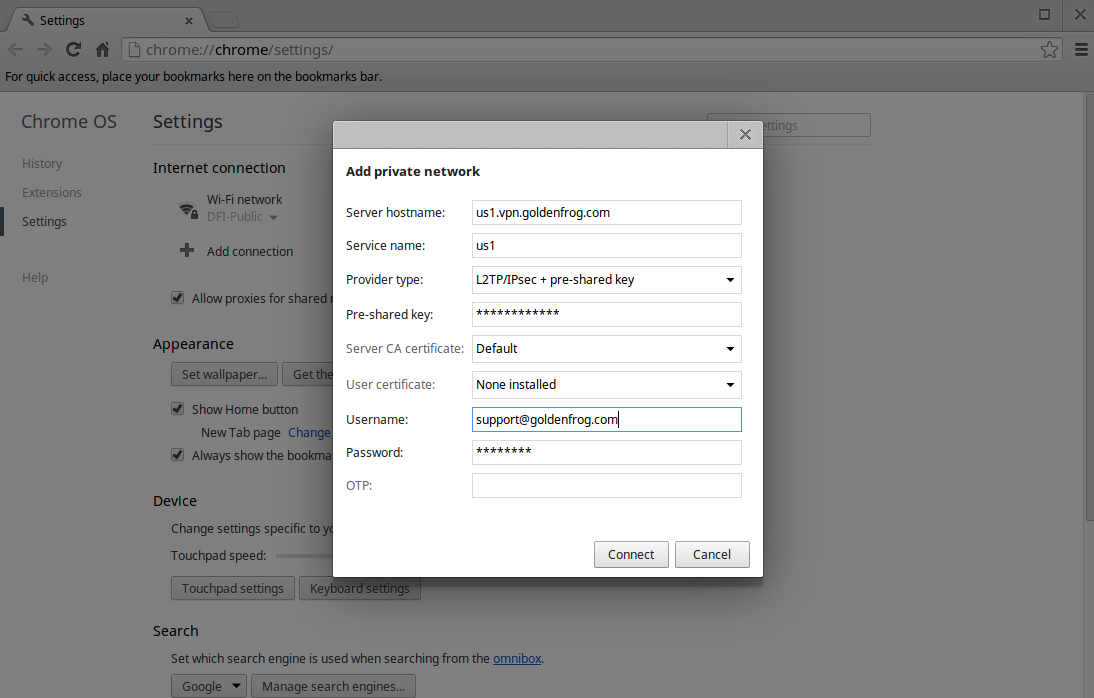Screen dimensions: 1094x698
Task: Click the Touchpad speed slider
Action: point(304,556)
